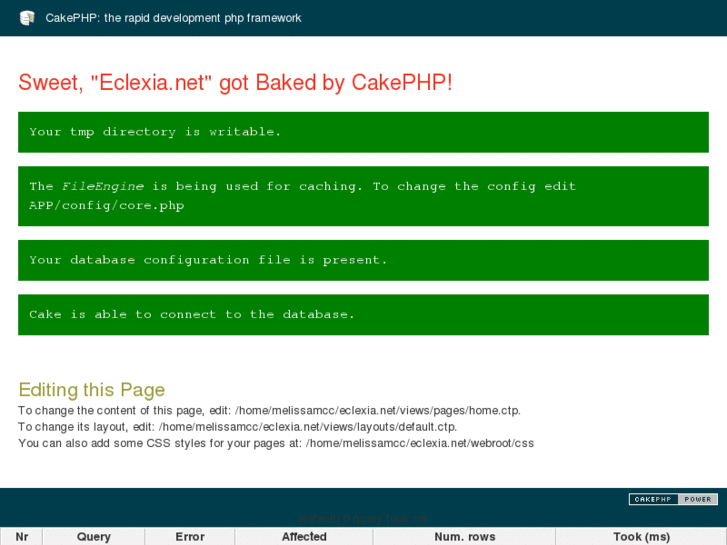Click the database configuration file present notice
This screenshot has height=545, width=727.
click(363, 260)
